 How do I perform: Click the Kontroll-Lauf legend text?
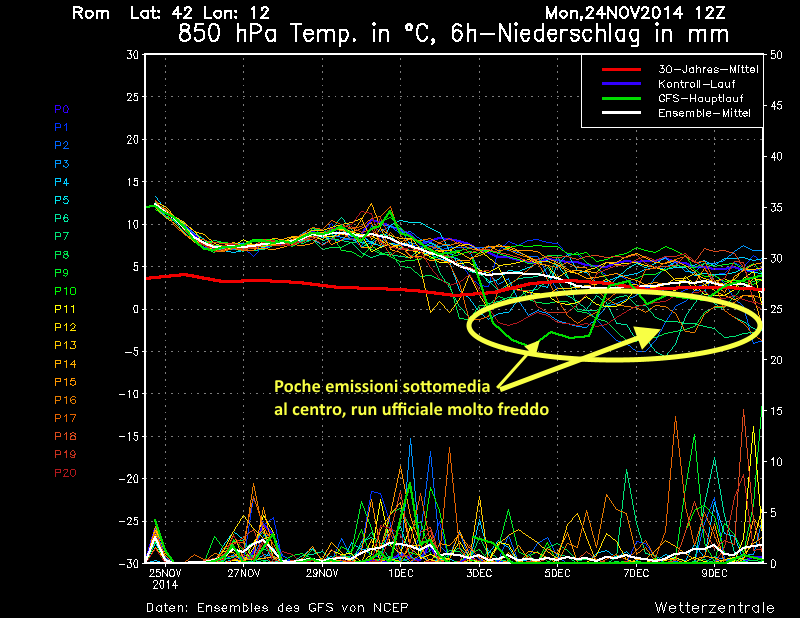coord(696,84)
